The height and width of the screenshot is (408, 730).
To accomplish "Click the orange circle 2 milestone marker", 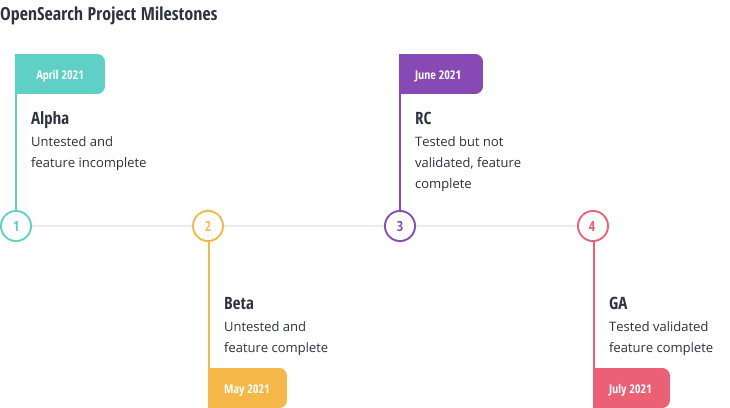I will click(x=208, y=226).
